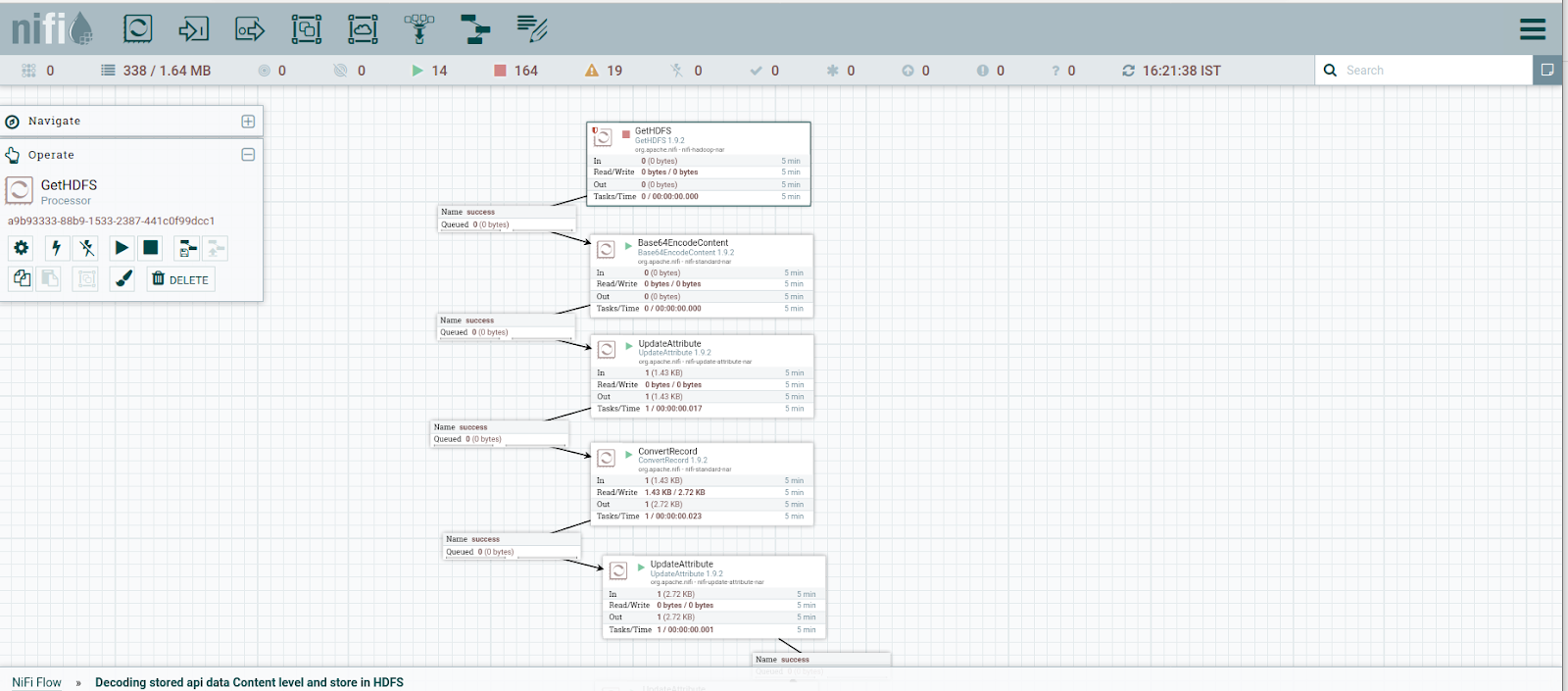Disable the selected processor in Operate panel
Screen dimensions: 1568x691
point(87,248)
